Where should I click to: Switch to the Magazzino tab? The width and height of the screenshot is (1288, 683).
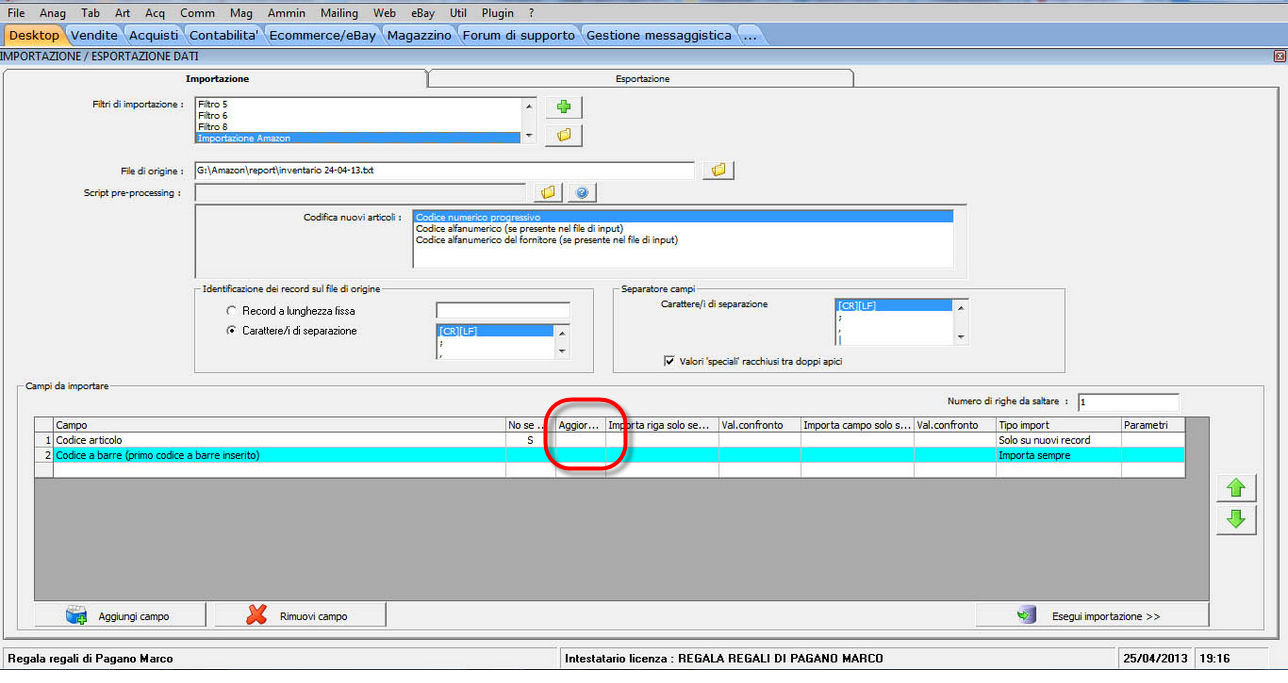click(420, 35)
